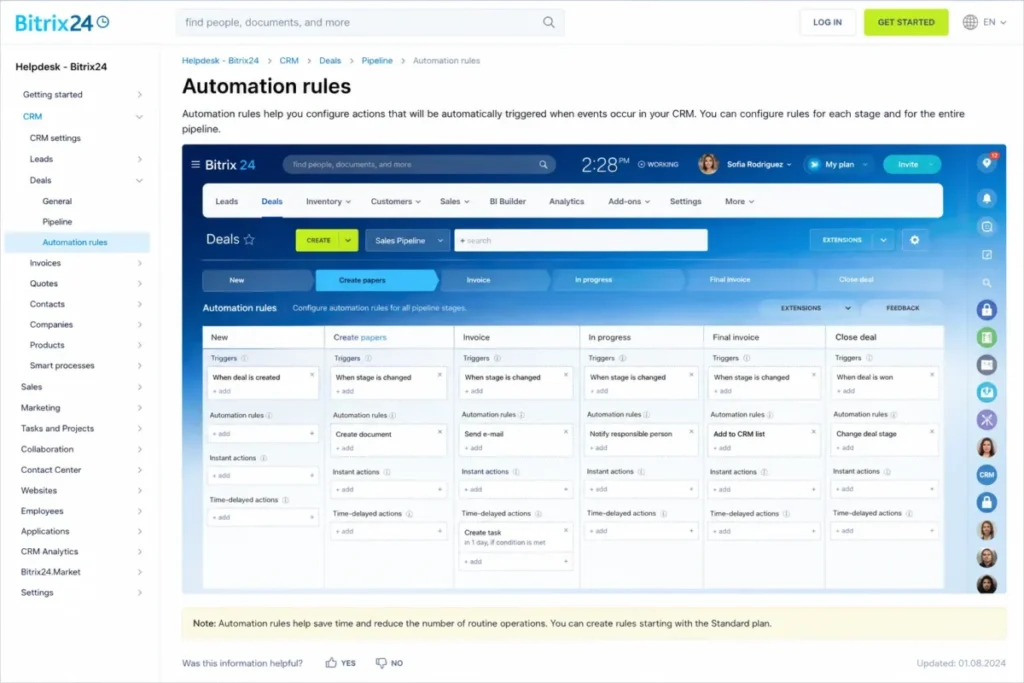Click '+ add' under Instant actions in New column

pos(262,475)
